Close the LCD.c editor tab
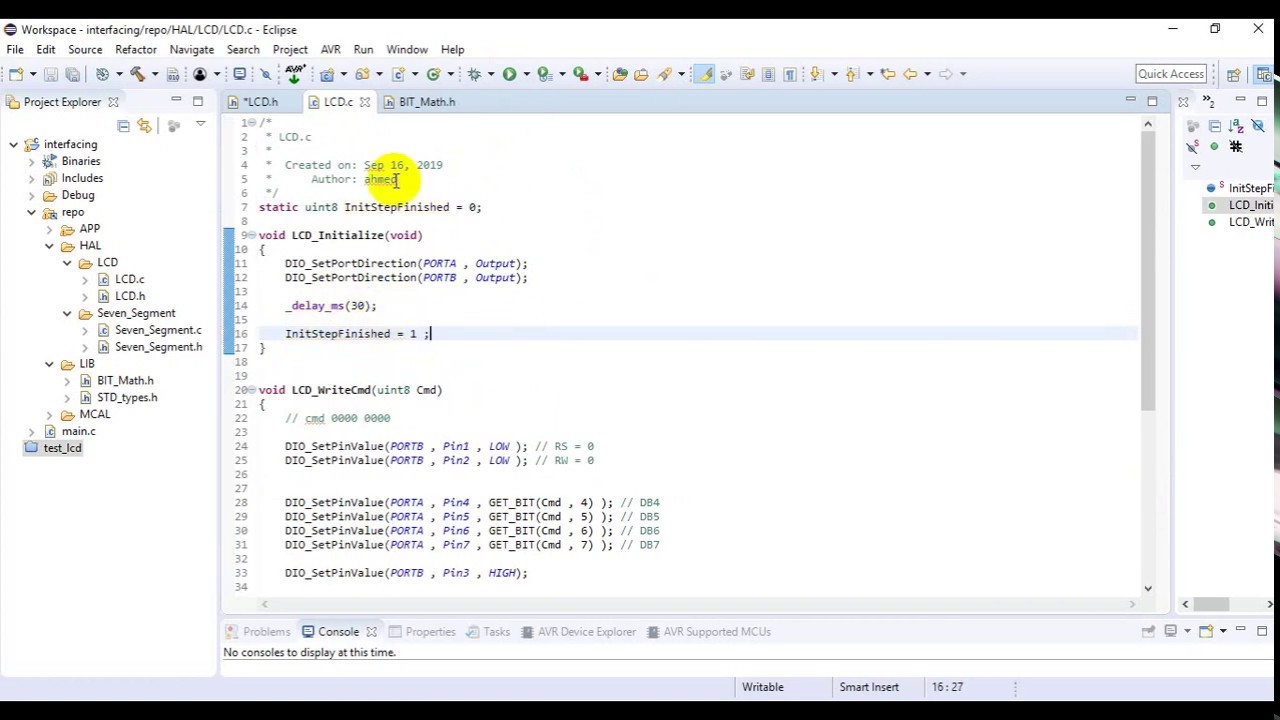Screen dimensions: 1280x720 coord(365,102)
